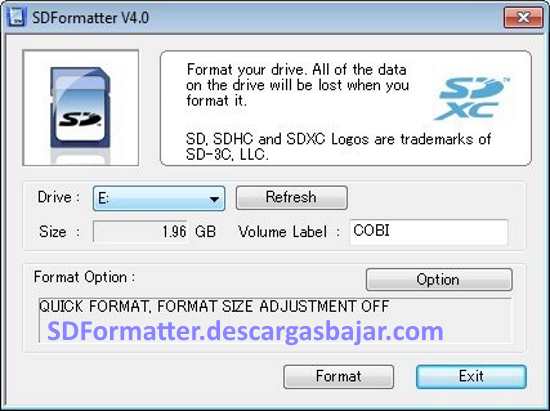Click the Format button
Screen dimensions: 550x411
coord(338,377)
